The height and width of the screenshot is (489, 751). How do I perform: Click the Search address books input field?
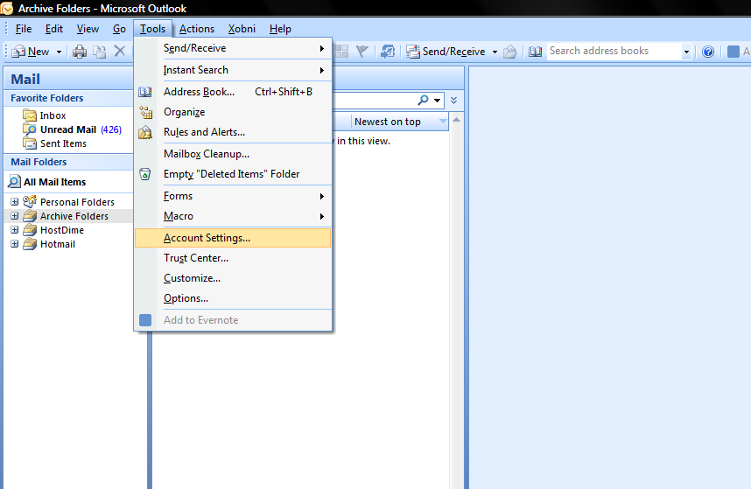tap(614, 51)
